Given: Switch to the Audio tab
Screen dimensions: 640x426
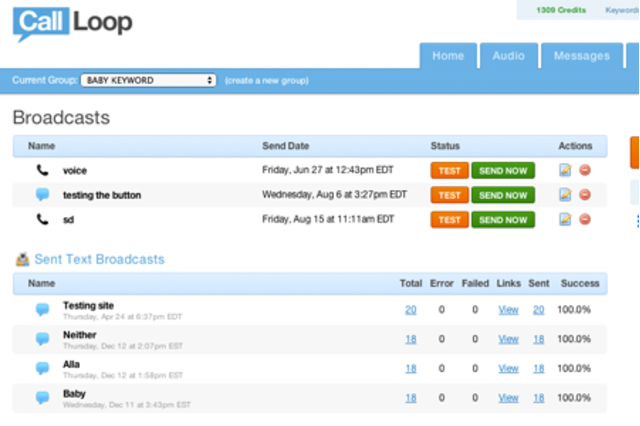Looking at the screenshot, I should [508, 56].
